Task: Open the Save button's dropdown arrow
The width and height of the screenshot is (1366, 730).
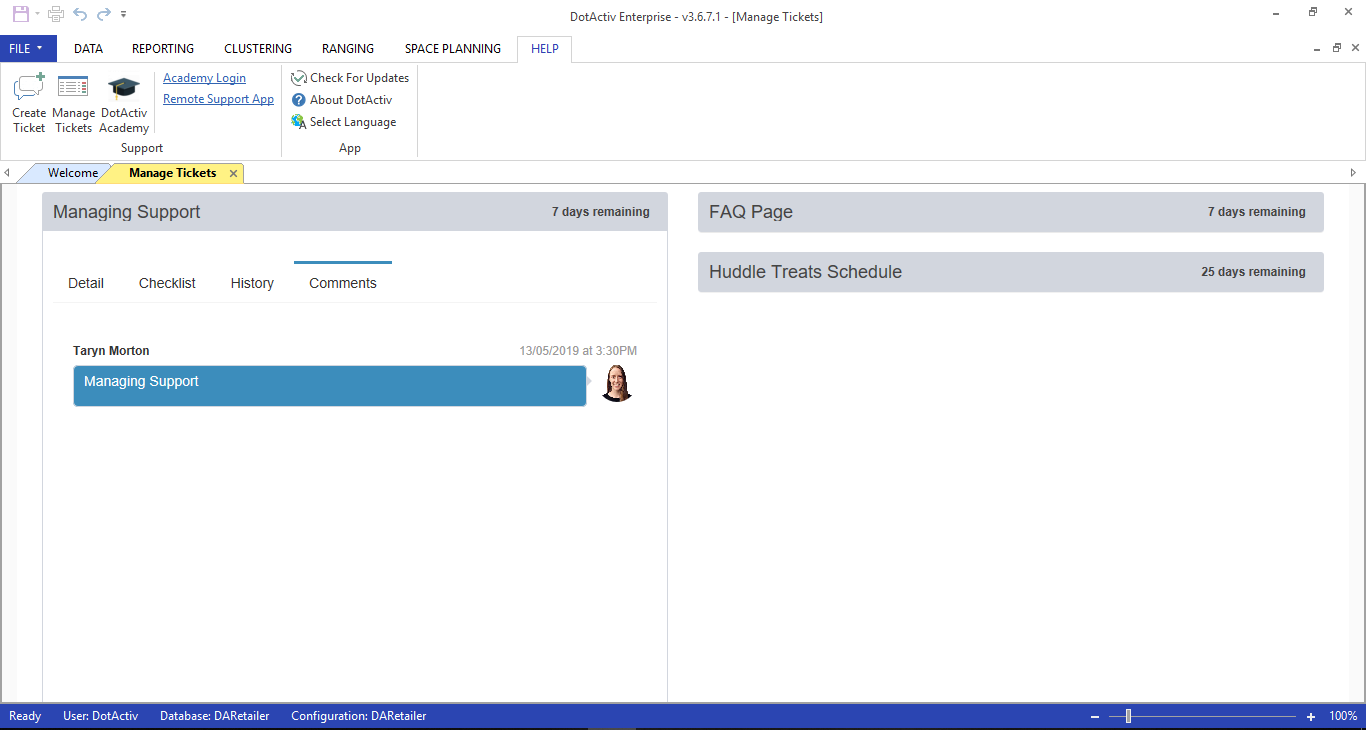Action: tap(37, 15)
